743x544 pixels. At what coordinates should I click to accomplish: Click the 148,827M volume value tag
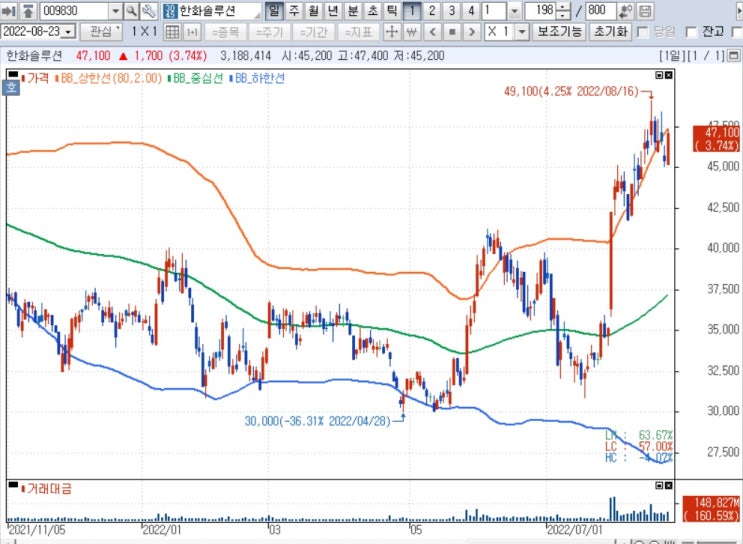point(711,508)
